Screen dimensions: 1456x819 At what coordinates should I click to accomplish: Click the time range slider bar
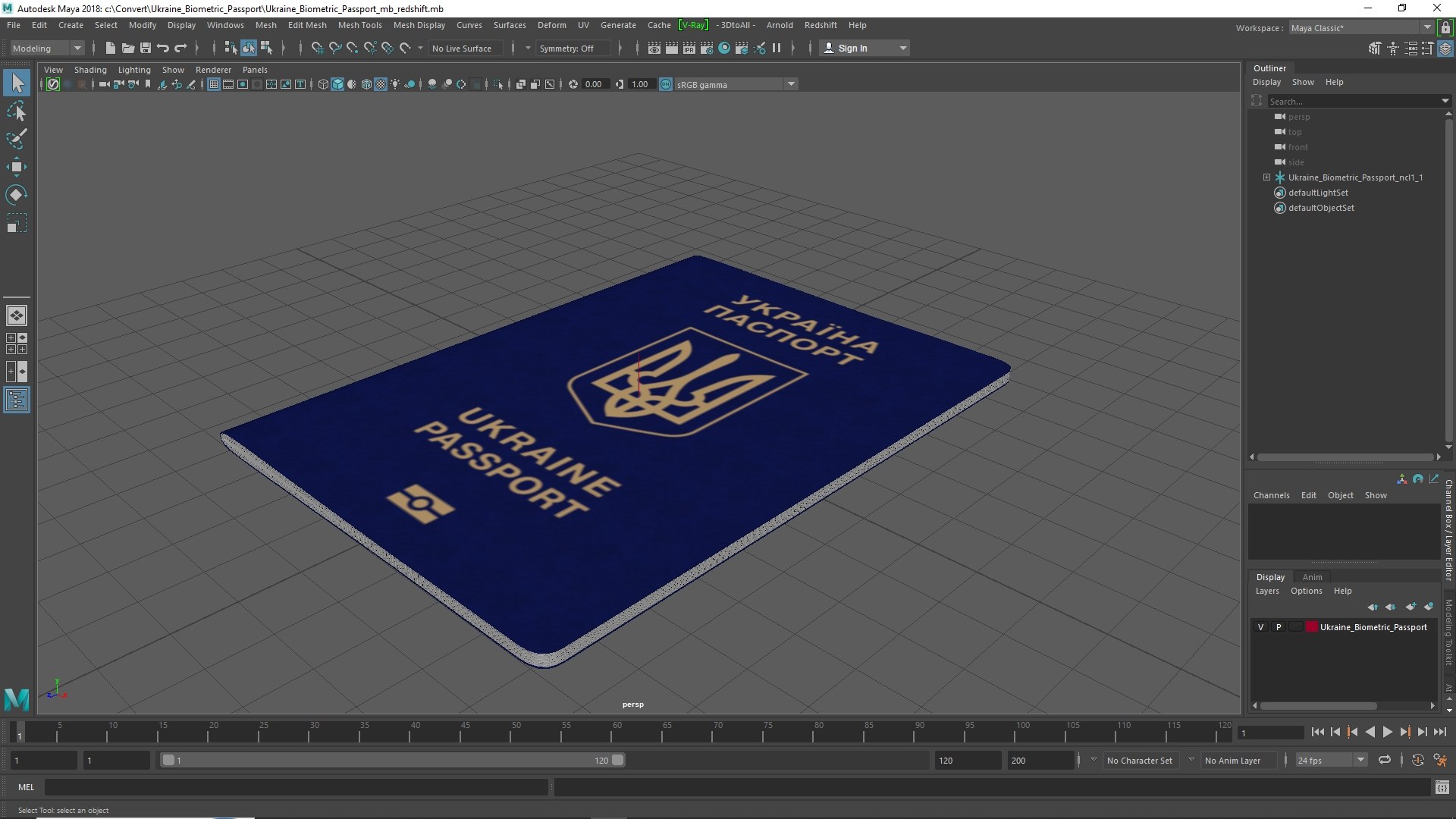point(393,760)
